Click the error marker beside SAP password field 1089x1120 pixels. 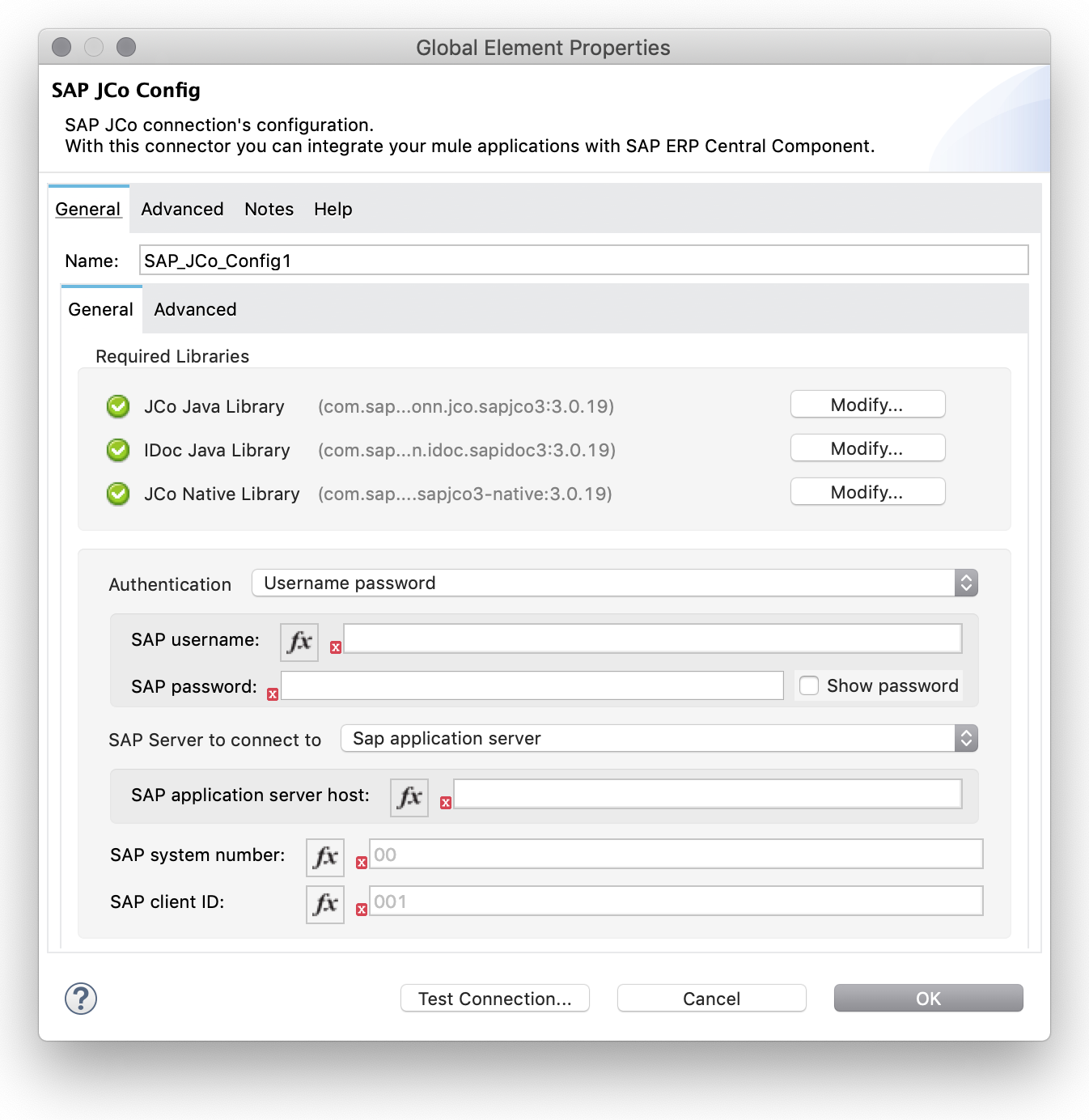[273, 694]
